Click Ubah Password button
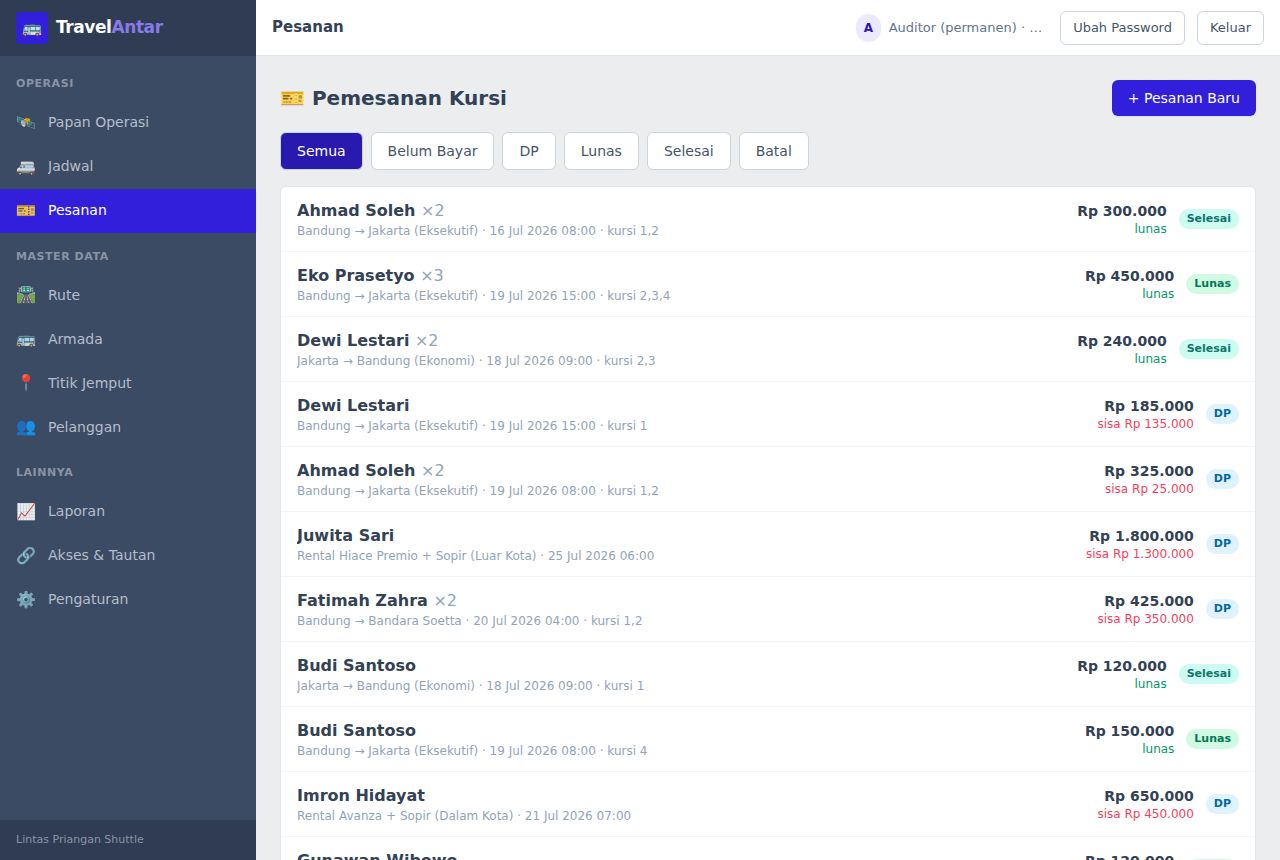This screenshot has height=860, width=1280. point(1122,28)
